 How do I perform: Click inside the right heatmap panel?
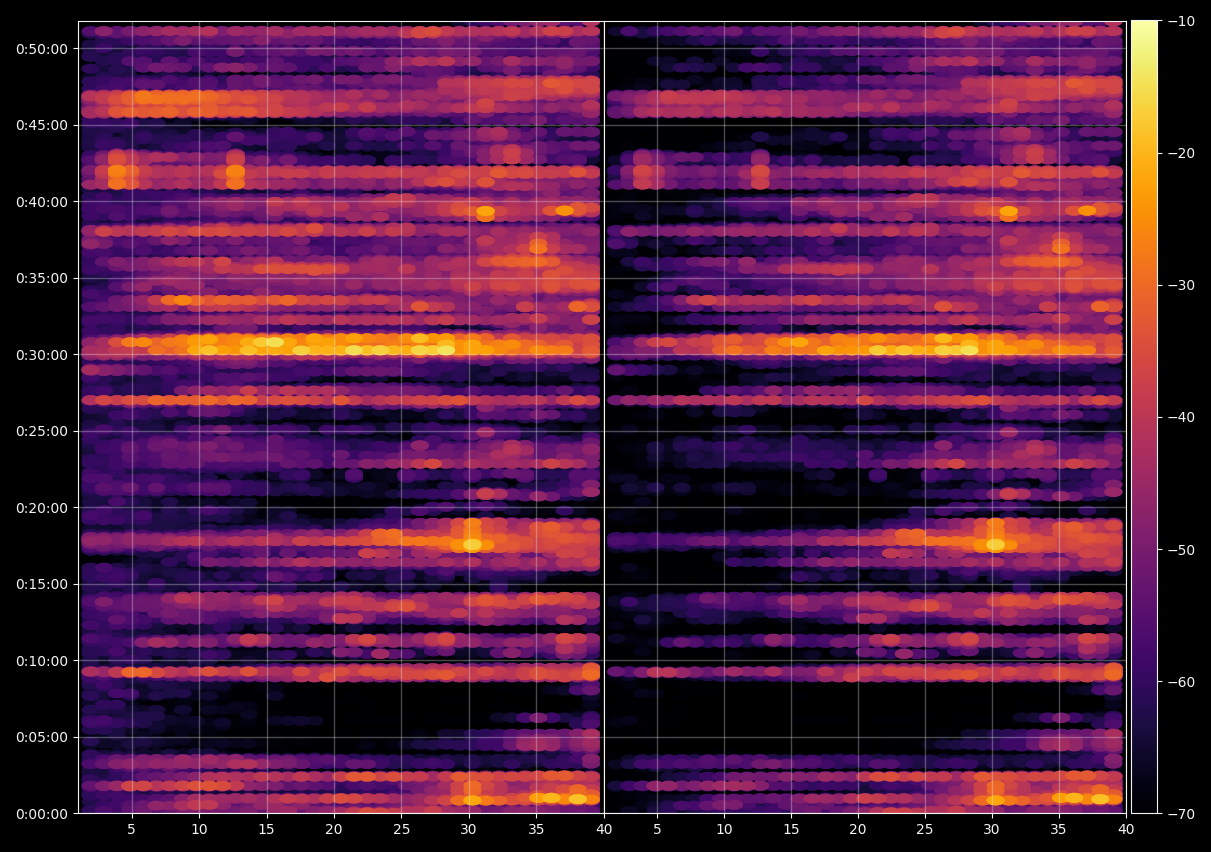click(x=865, y=417)
